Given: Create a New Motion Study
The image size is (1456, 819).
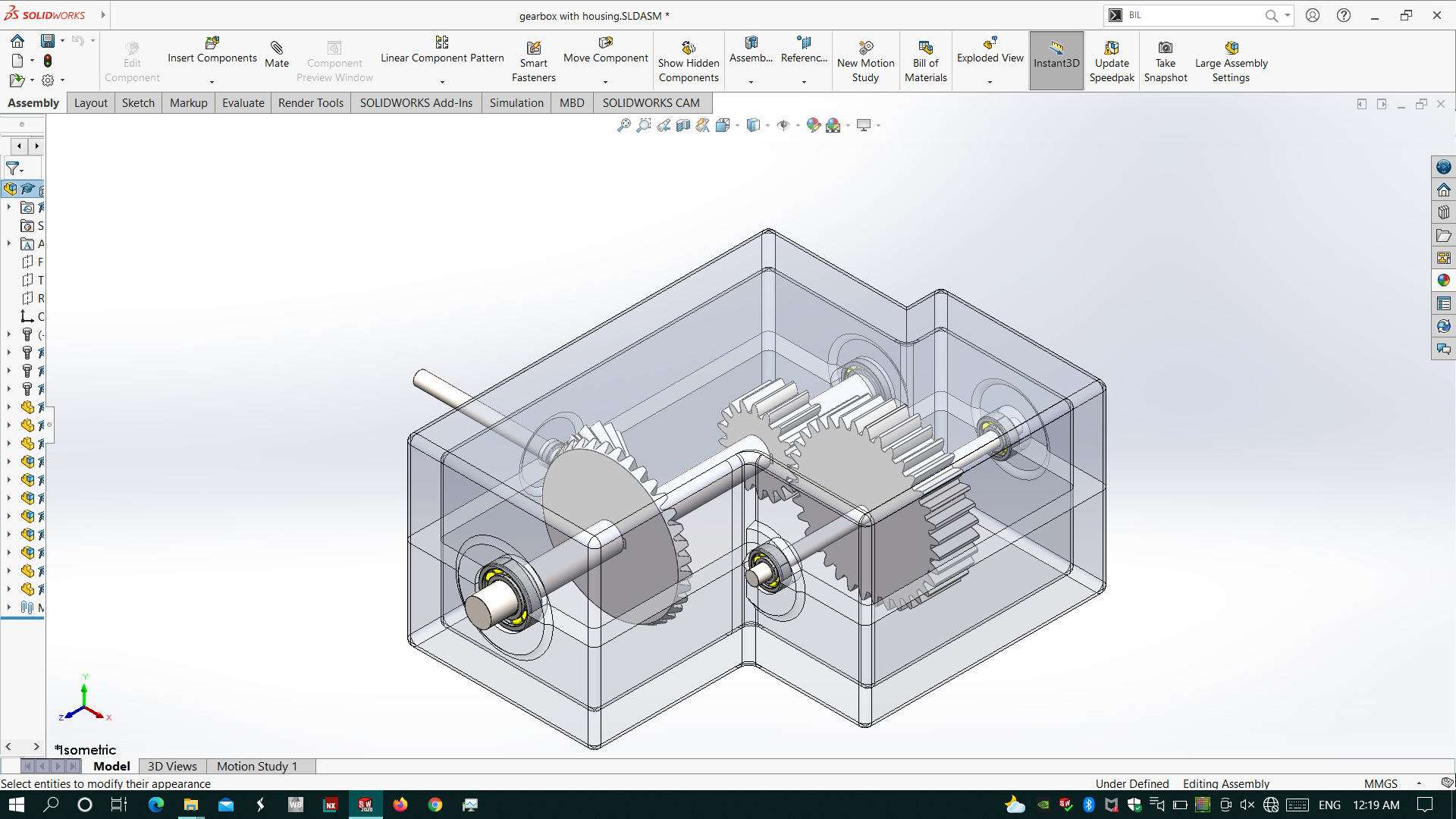Looking at the screenshot, I should pyautogui.click(x=865, y=61).
